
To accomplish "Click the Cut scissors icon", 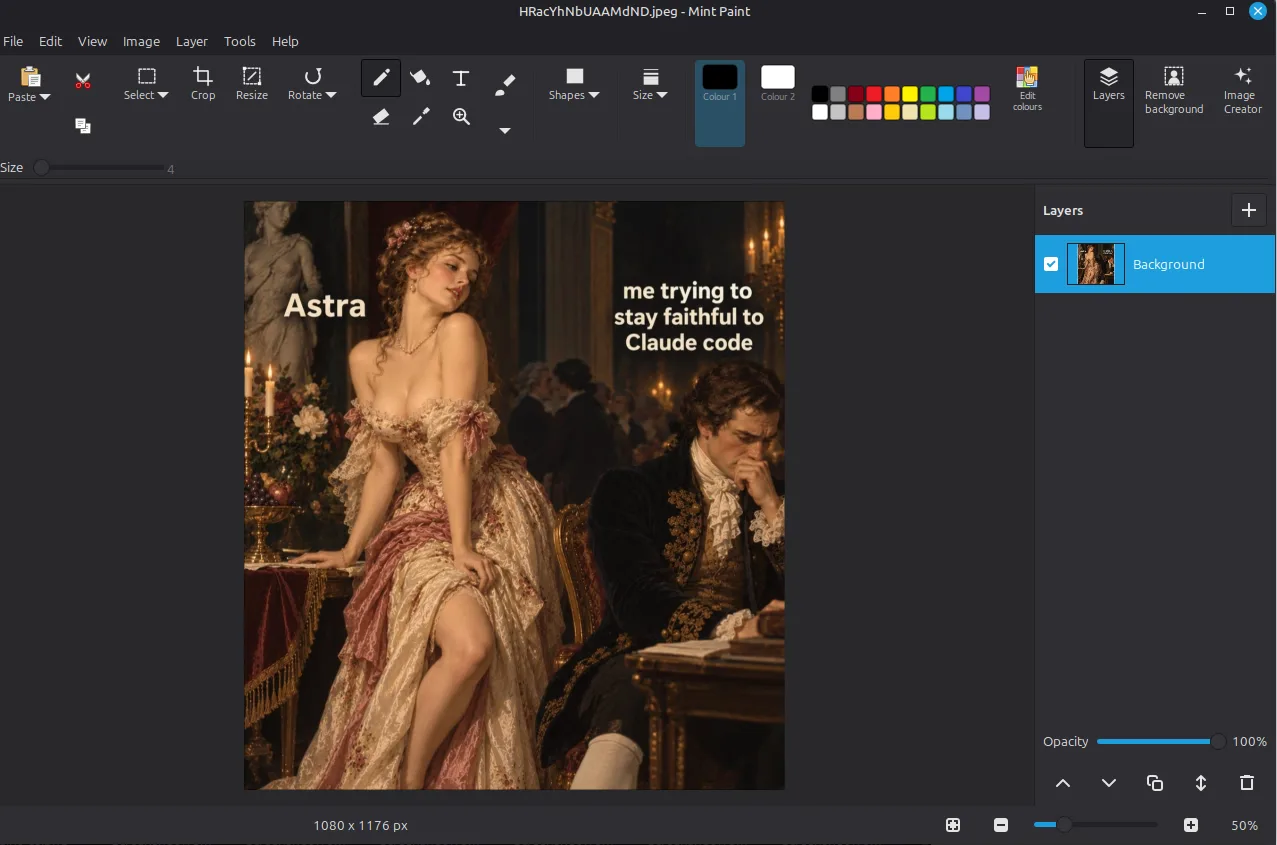I will [83, 81].
